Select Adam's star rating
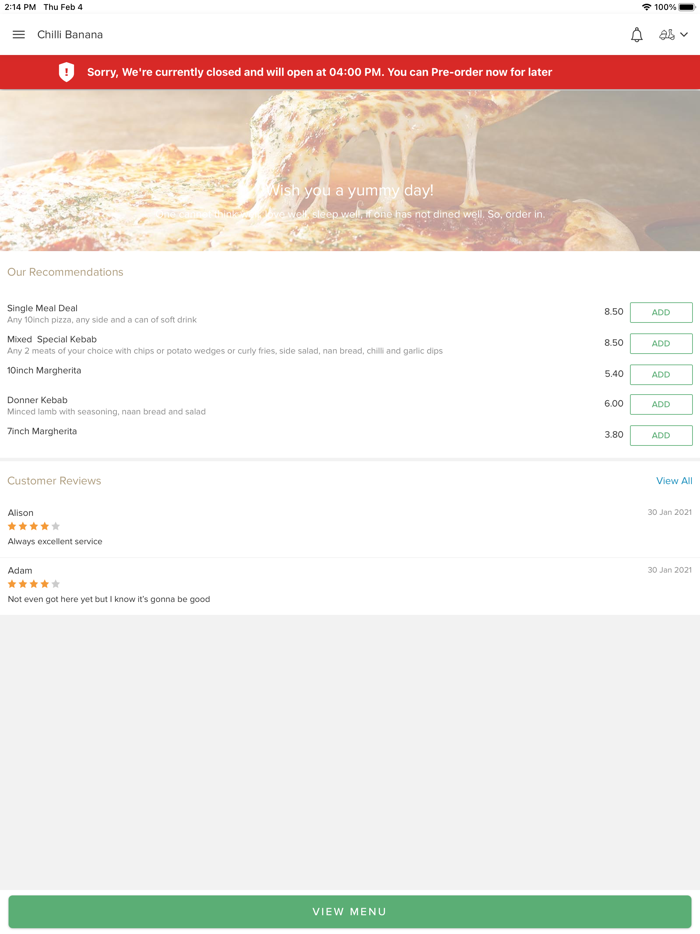The image size is (700, 934). click(34, 584)
